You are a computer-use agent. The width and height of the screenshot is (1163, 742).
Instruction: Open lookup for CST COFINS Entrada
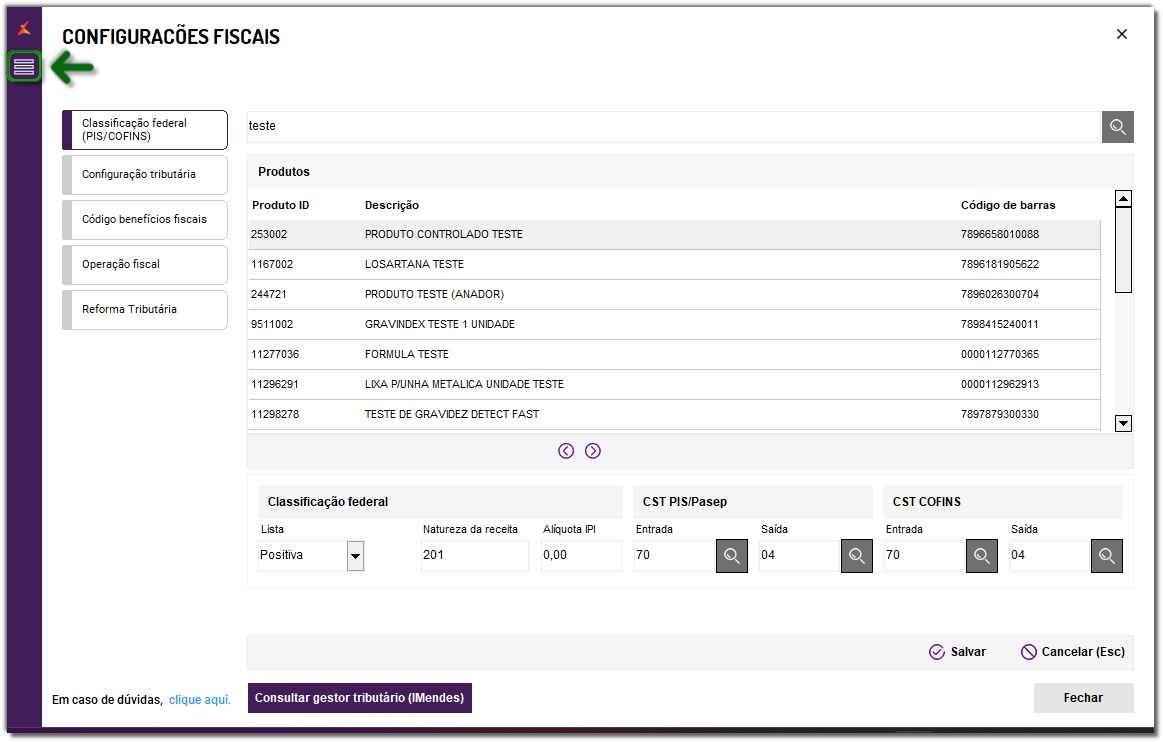(x=981, y=556)
